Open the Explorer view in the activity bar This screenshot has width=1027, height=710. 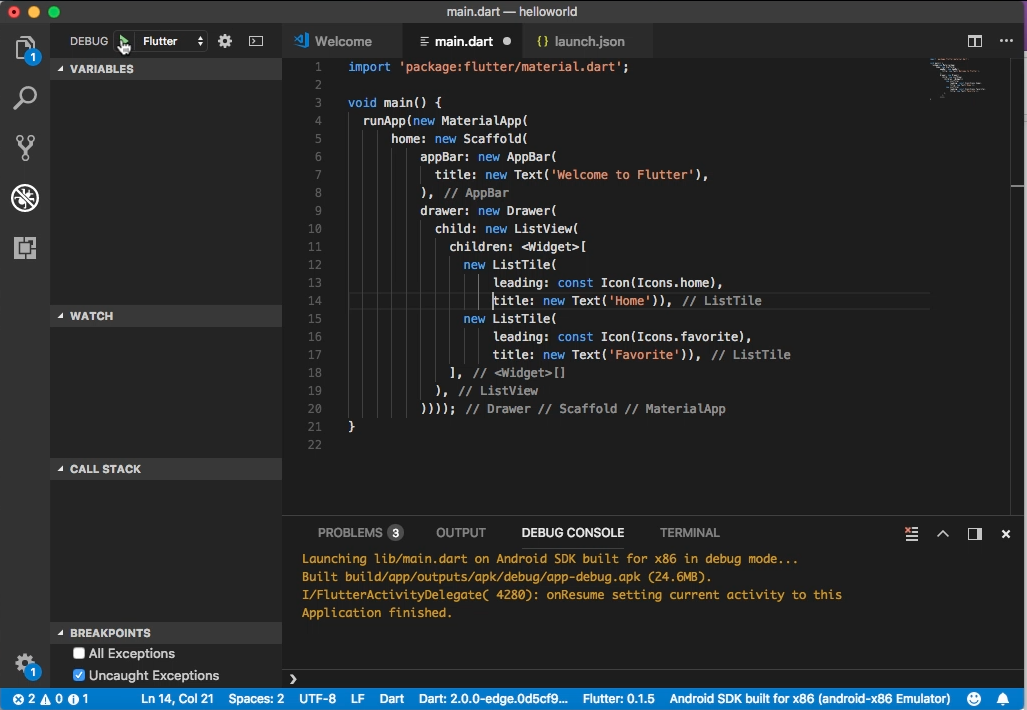point(25,48)
